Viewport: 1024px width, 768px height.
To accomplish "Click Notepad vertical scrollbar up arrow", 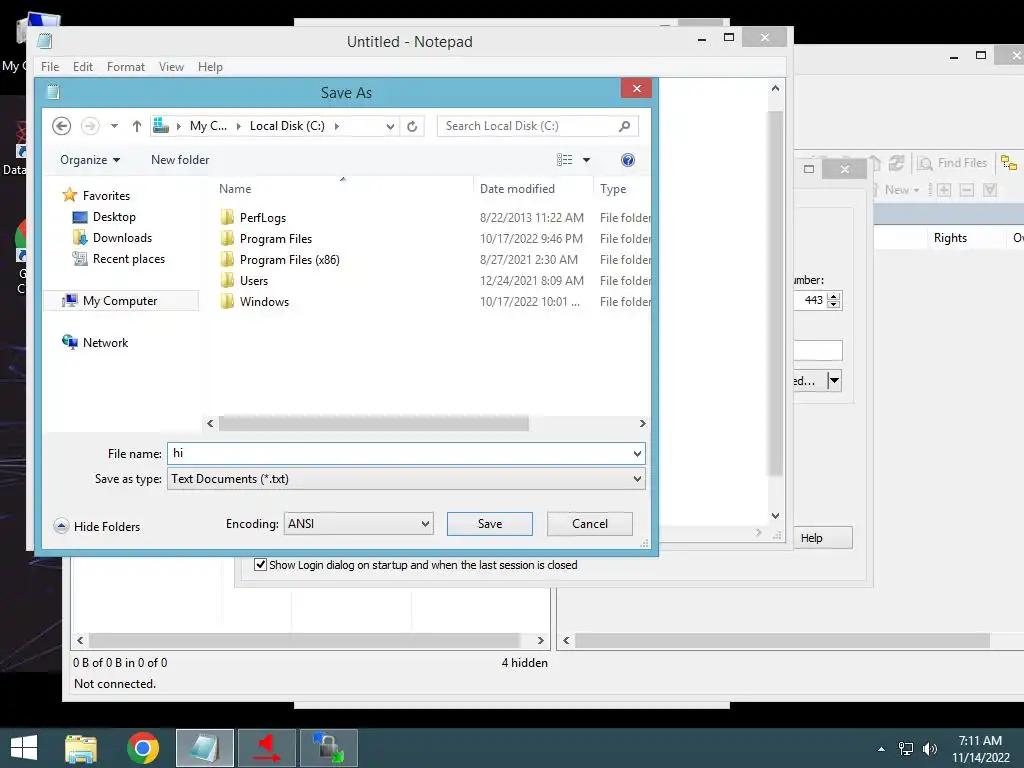I will (x=775, y=88).
